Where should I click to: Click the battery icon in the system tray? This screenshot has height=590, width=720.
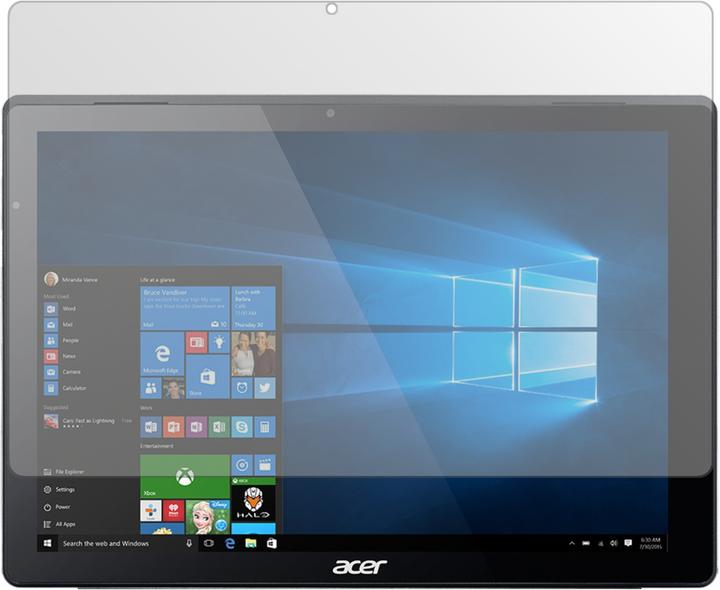point(586,543)
